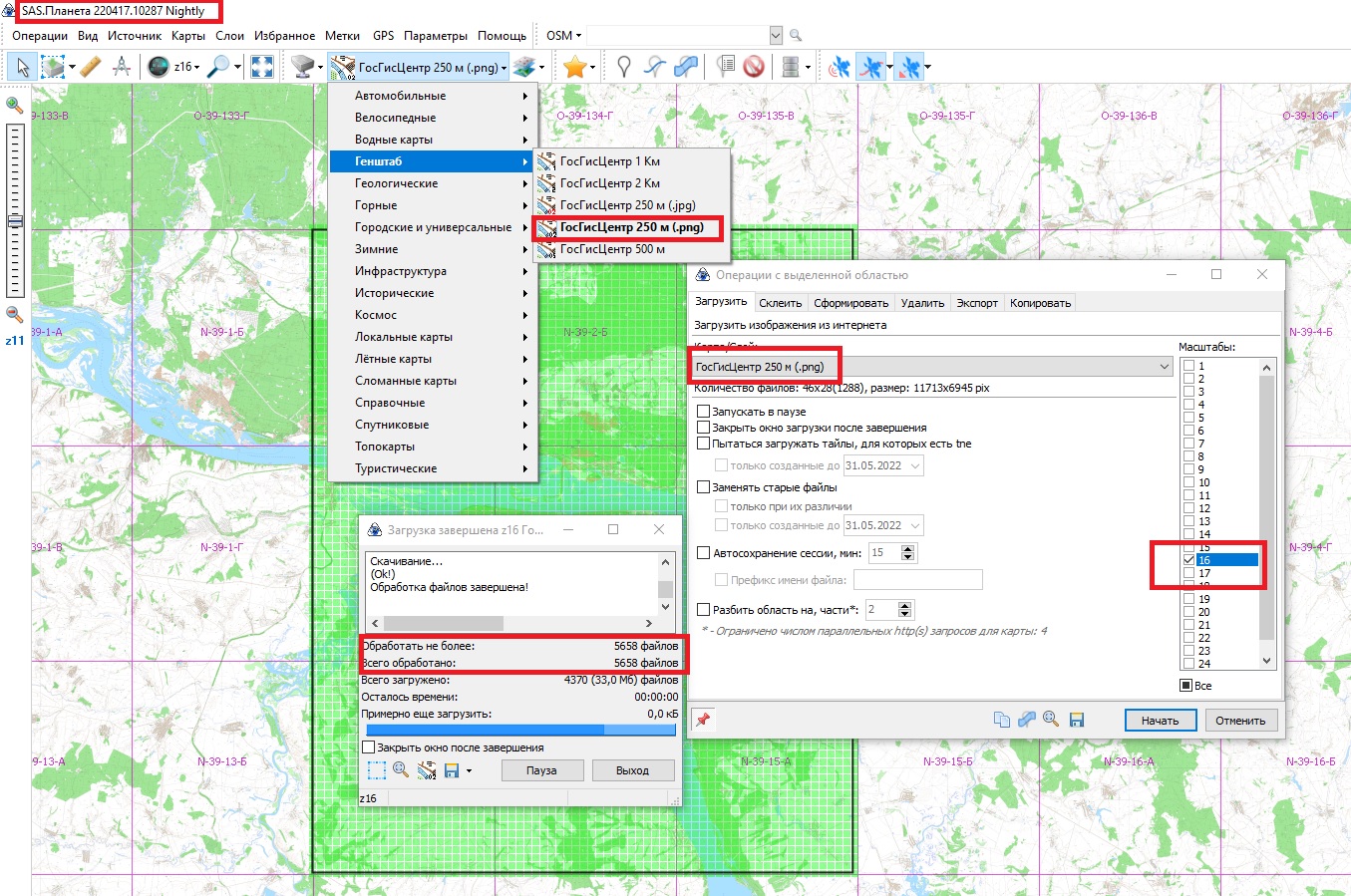Enable 'Запускать в паузе' checkbox
This screenshot has width=1351, height=896.
tap(704, 412)
